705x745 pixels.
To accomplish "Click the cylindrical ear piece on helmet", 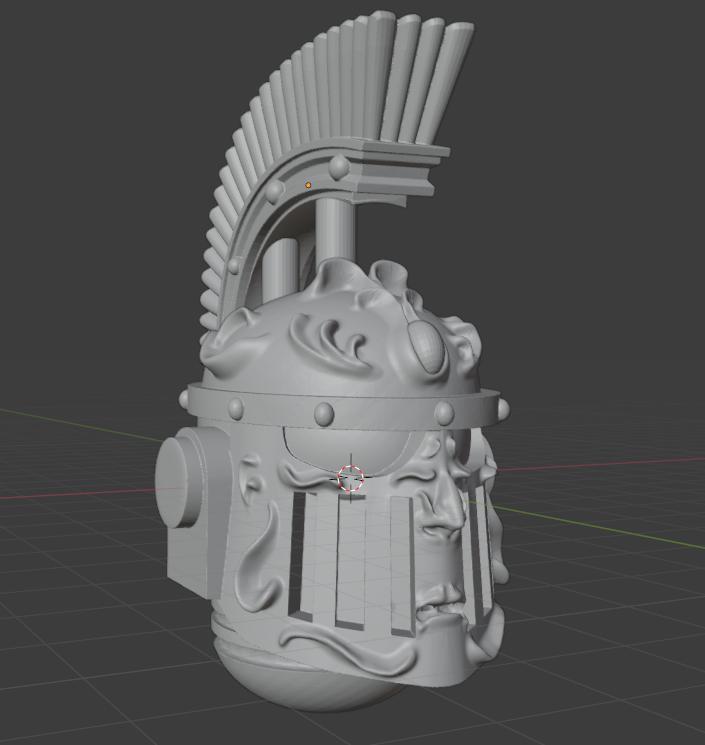I will coord(178,482).
